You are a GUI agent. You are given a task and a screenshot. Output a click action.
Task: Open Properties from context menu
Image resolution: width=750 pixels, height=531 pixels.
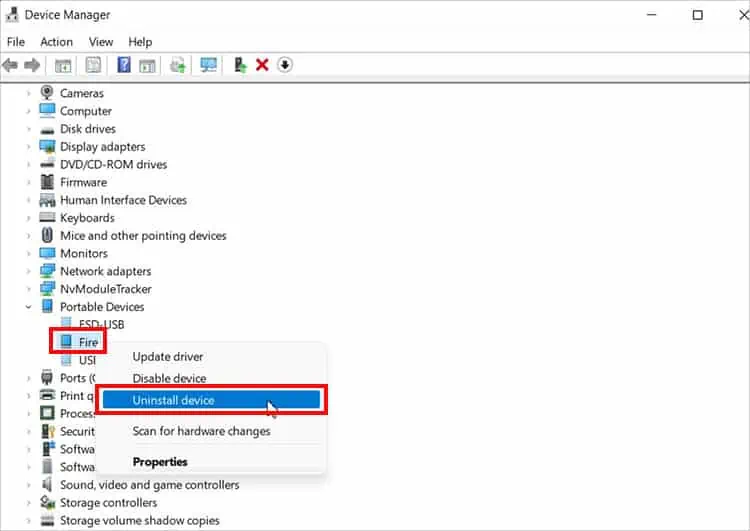pyautogui.click(x=160, y=462)
